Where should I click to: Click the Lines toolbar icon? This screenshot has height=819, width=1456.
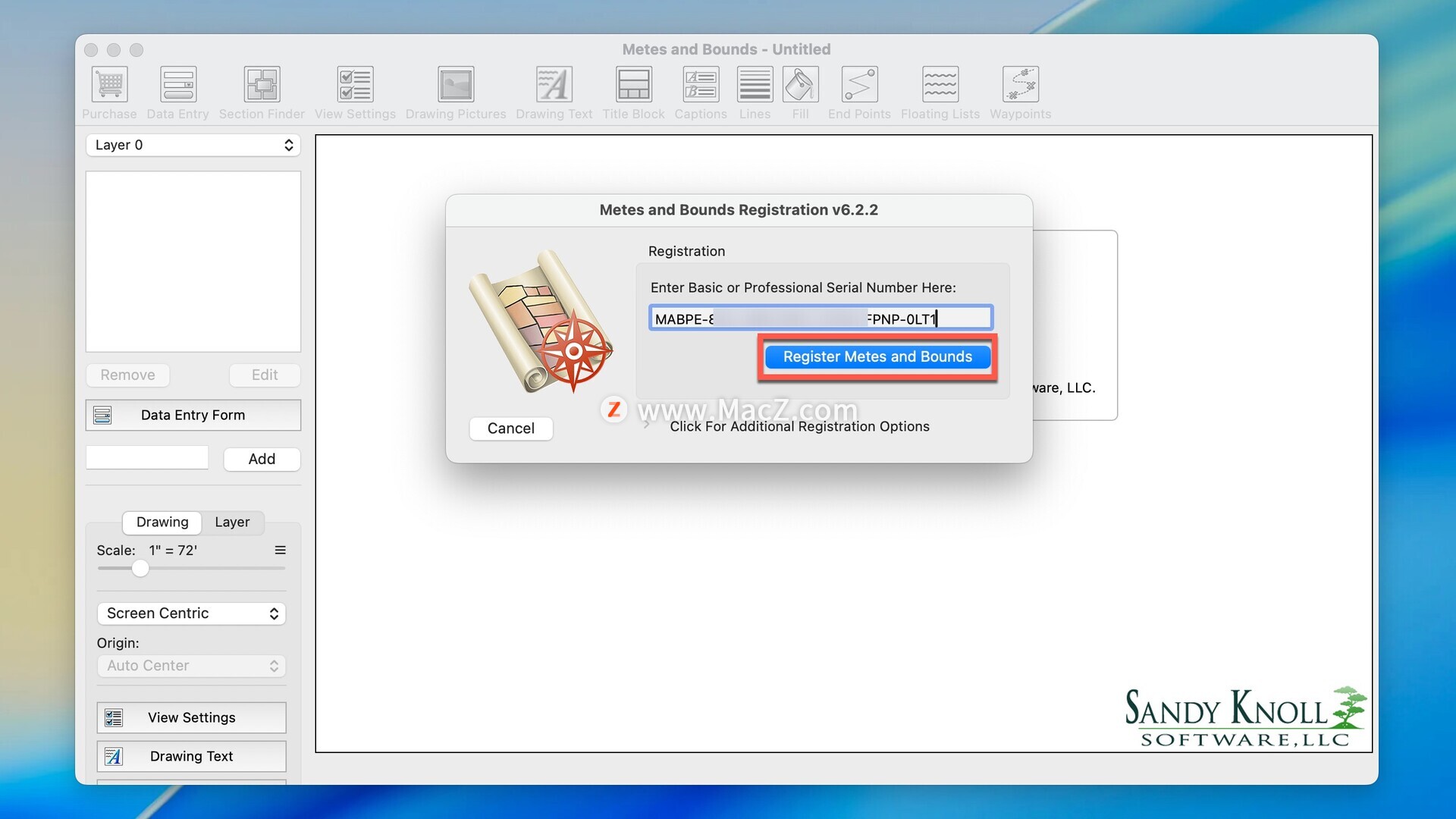coord(755,84)
